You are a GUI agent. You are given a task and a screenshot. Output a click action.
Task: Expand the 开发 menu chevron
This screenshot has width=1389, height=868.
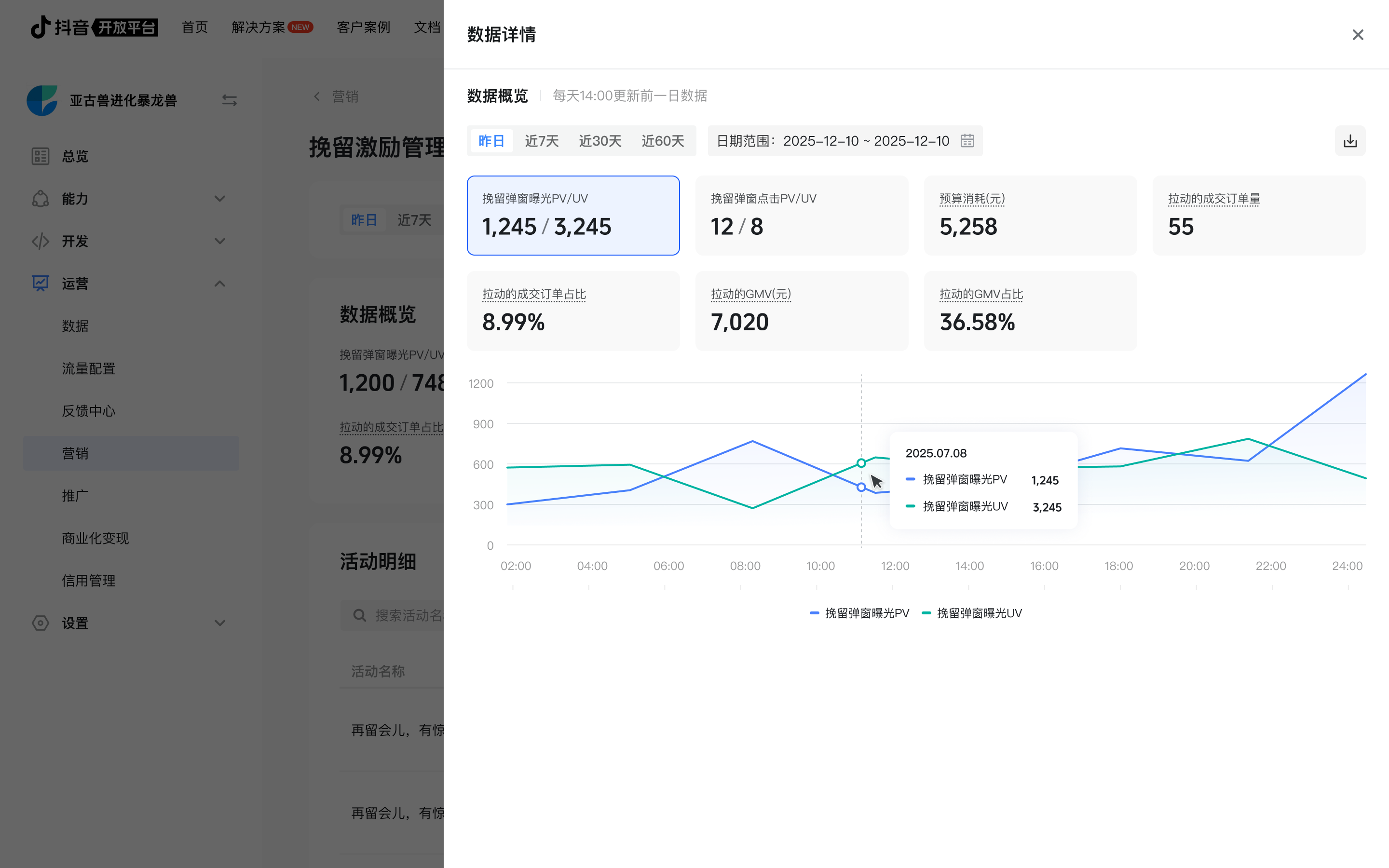(220, 241)
